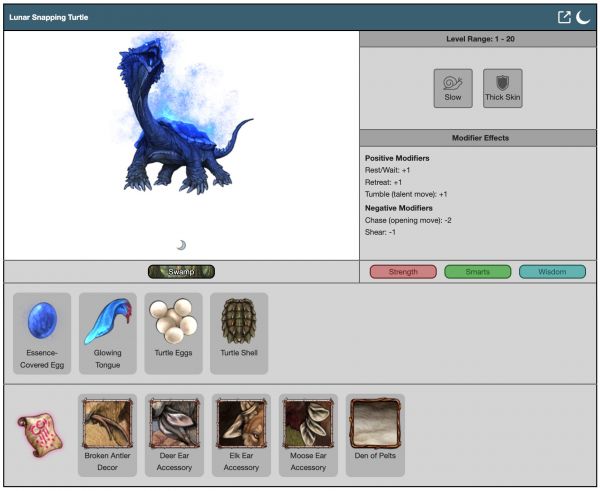Open the Broken Antler Decor recipe
Image resolution: width=600 pixels, height=491 pixels.
[108, 434]
